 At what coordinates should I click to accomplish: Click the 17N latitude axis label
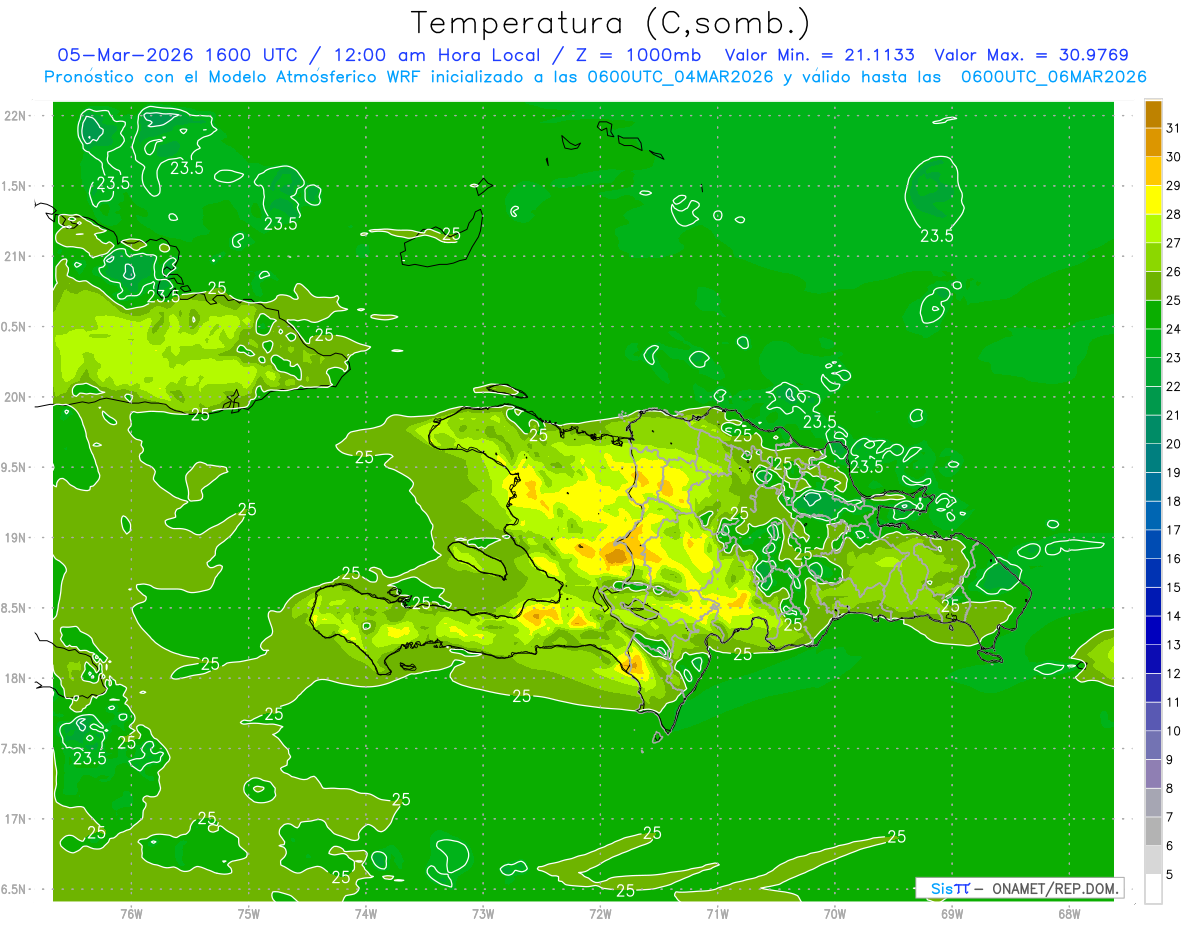(x=15, y=819)
